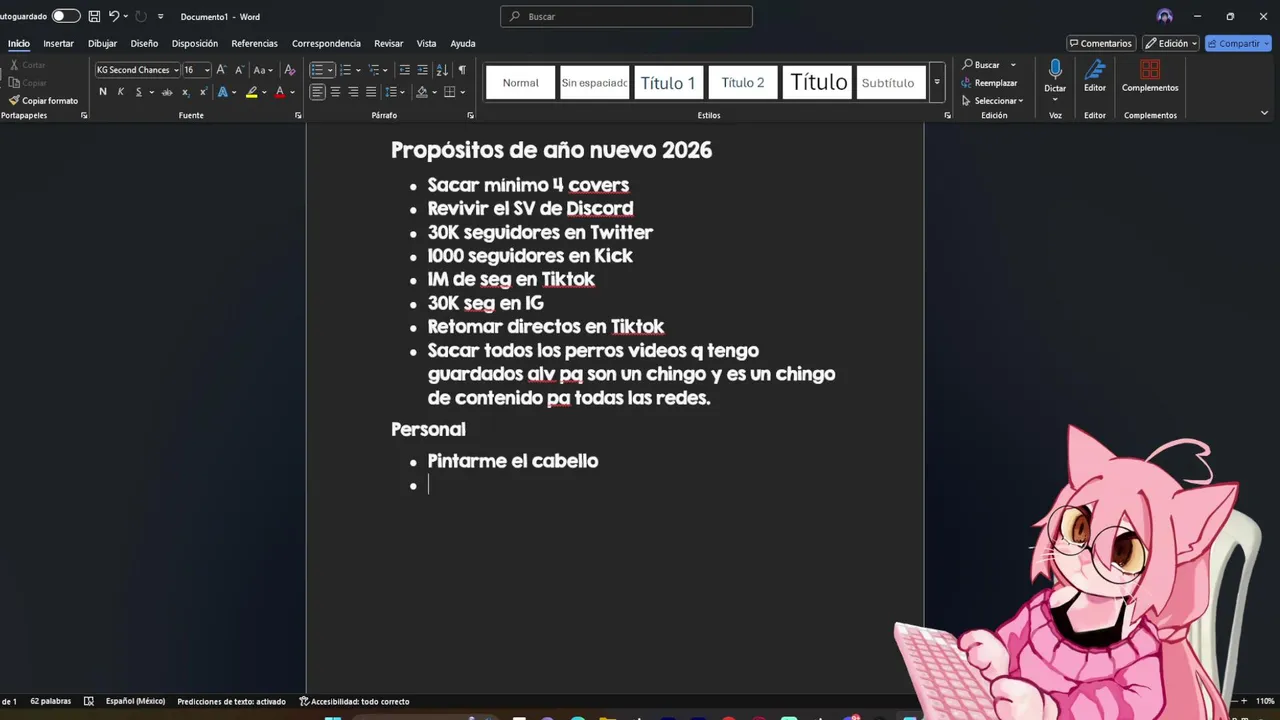Open the Vista tab
This screenshot has height=720, width=1280.
(x=426, y=43)
